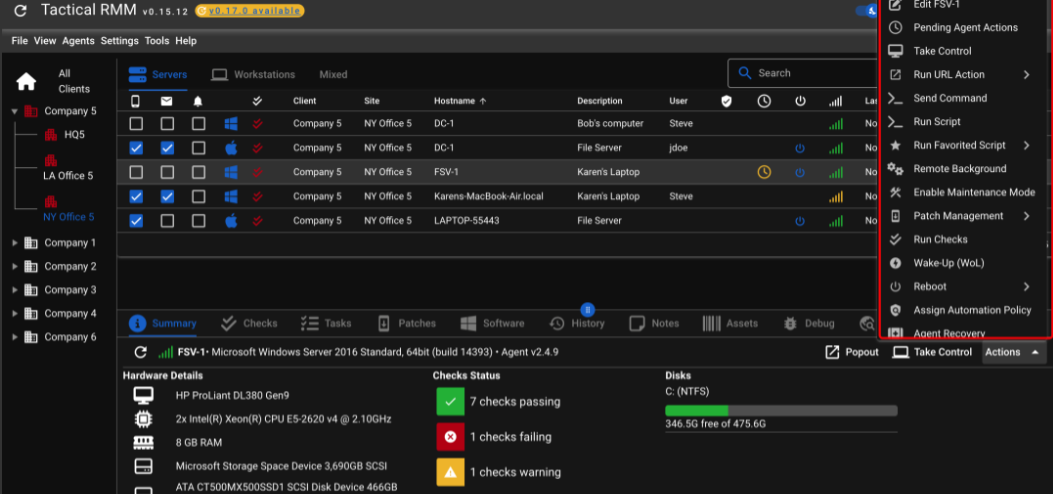Open the home All Clients icon
Image resolution: width=1053 pixels, height=494 pixels.
(26, 82)
